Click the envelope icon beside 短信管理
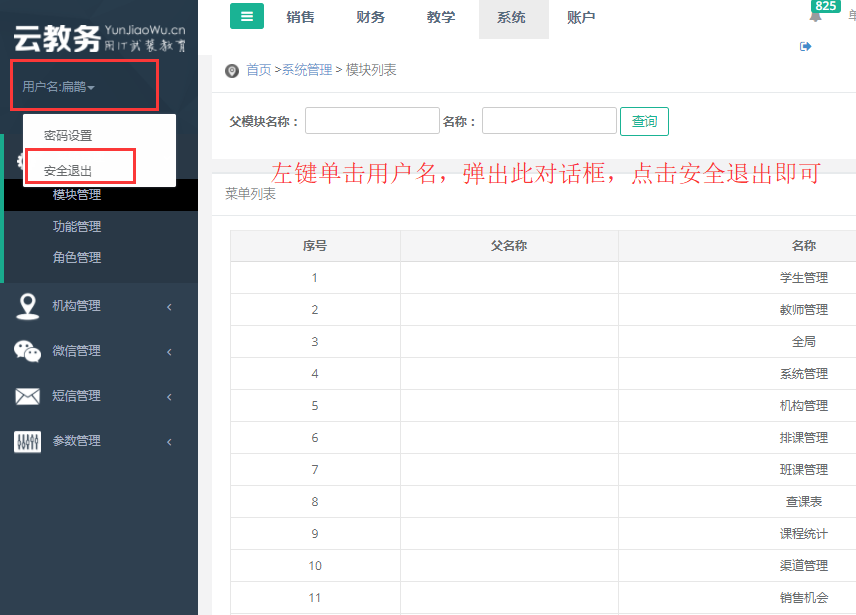856x615 pixels. coord(27,396)
